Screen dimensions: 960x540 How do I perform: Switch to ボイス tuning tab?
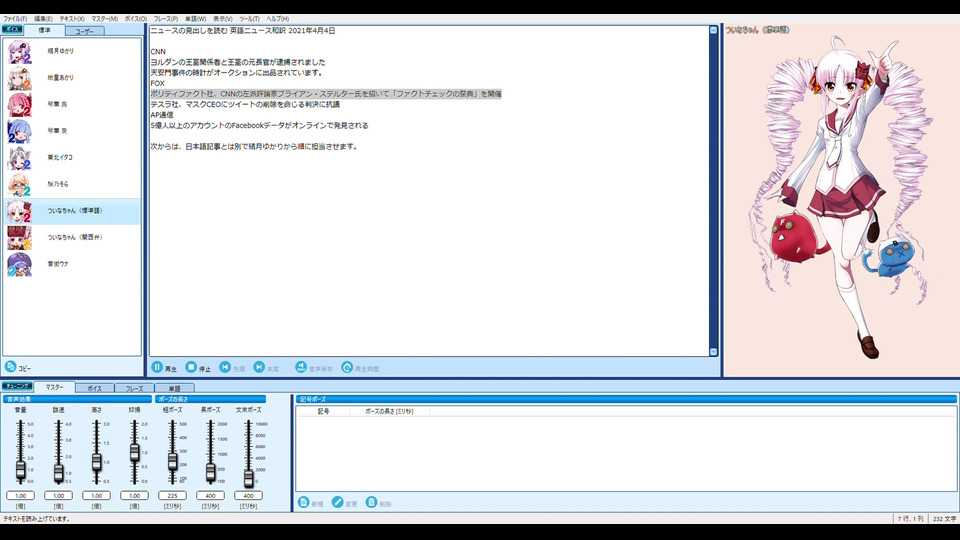pos(94,388)
